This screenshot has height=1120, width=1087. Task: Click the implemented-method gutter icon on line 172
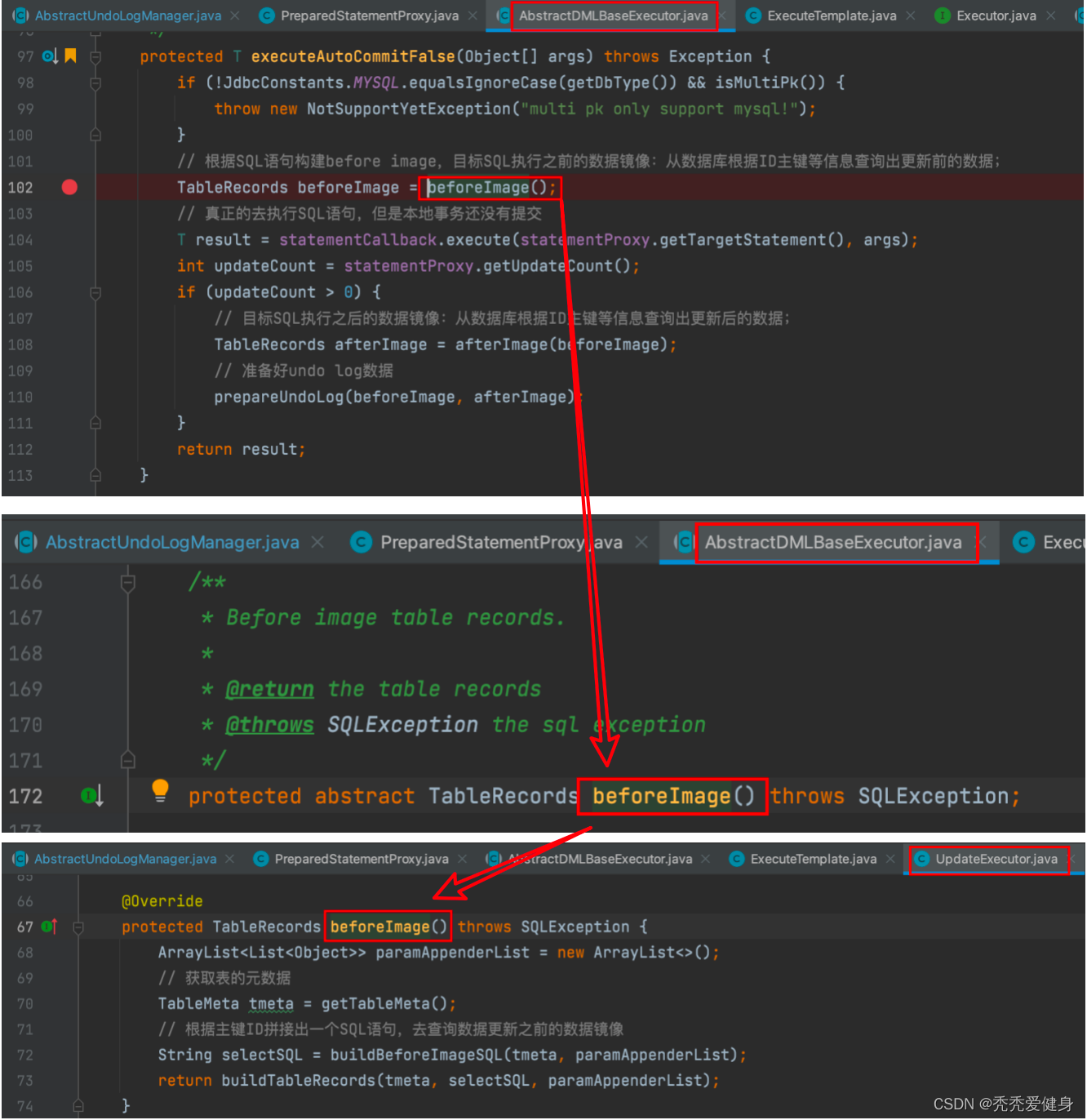[x=91, y=795]
